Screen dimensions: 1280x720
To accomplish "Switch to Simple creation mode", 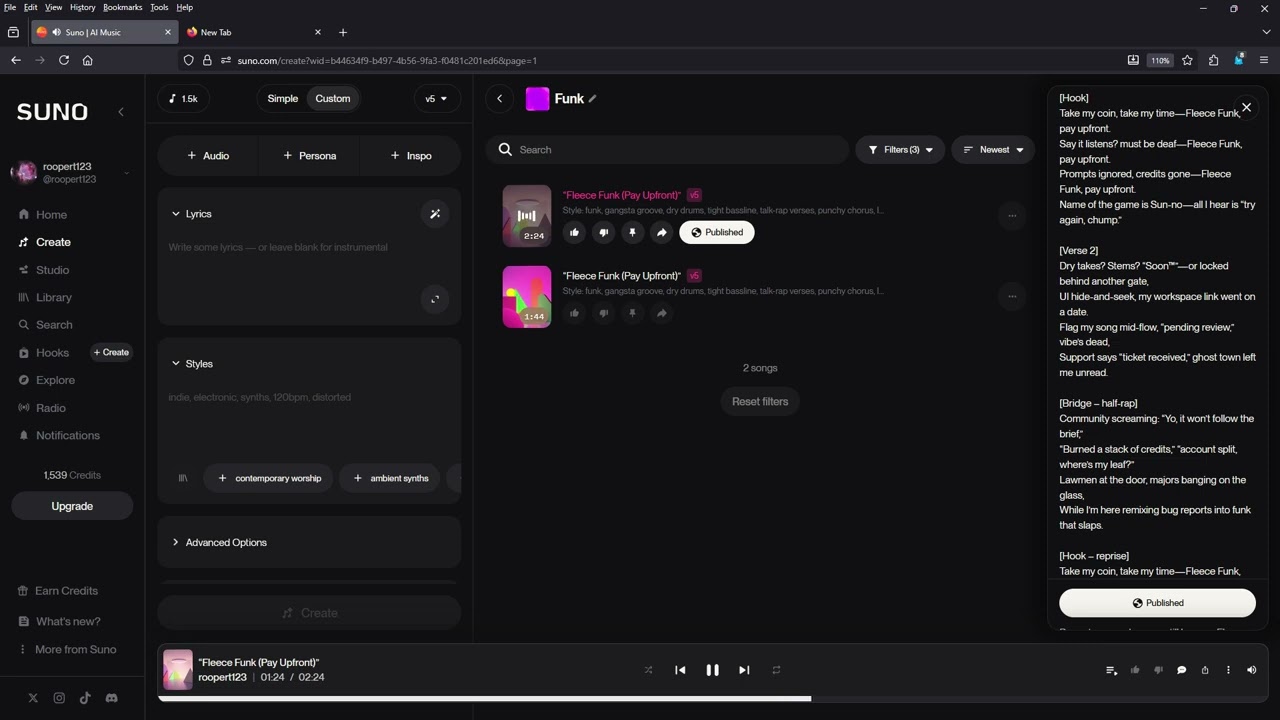I will pos(283,98).
